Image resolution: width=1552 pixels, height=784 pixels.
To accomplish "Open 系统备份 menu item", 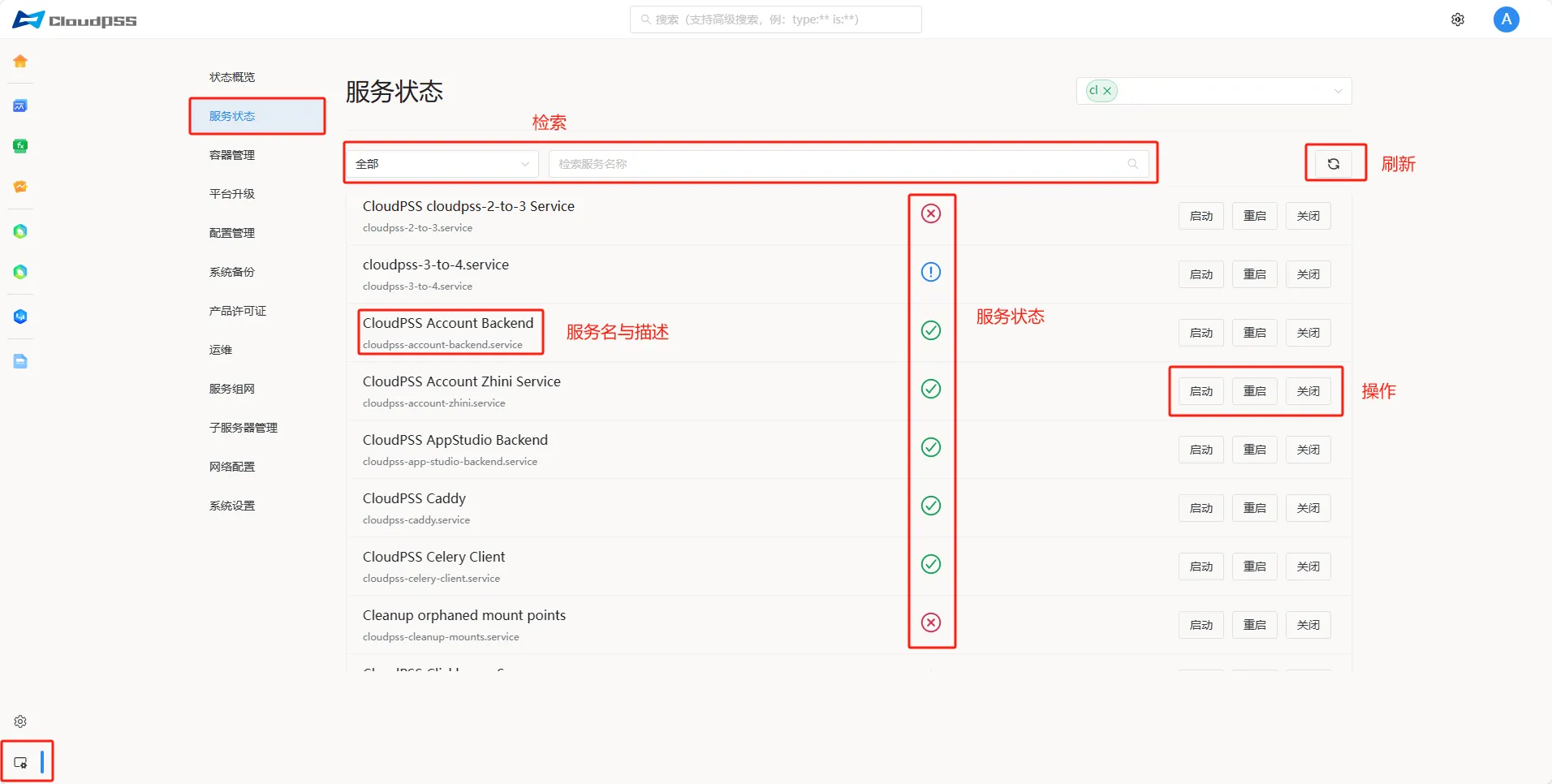I will point(232,272).
